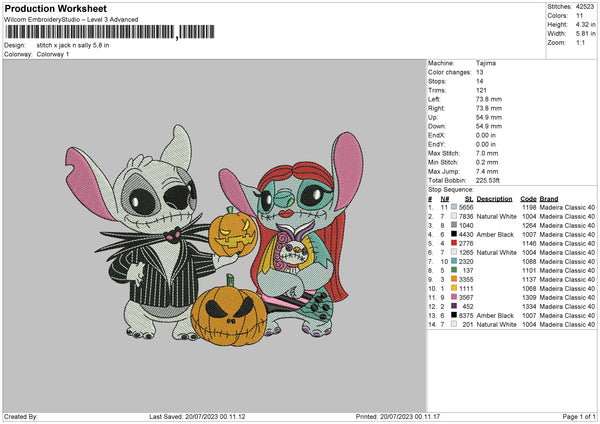Select the red swatch beside 2776
Screen dimensions: 600x424
[454, 243]
